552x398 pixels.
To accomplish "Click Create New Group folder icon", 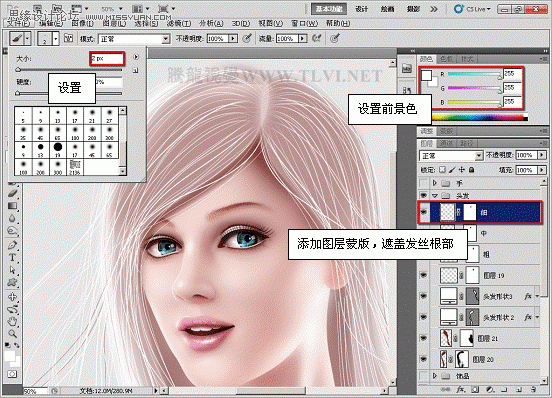I will coord(504,390).
